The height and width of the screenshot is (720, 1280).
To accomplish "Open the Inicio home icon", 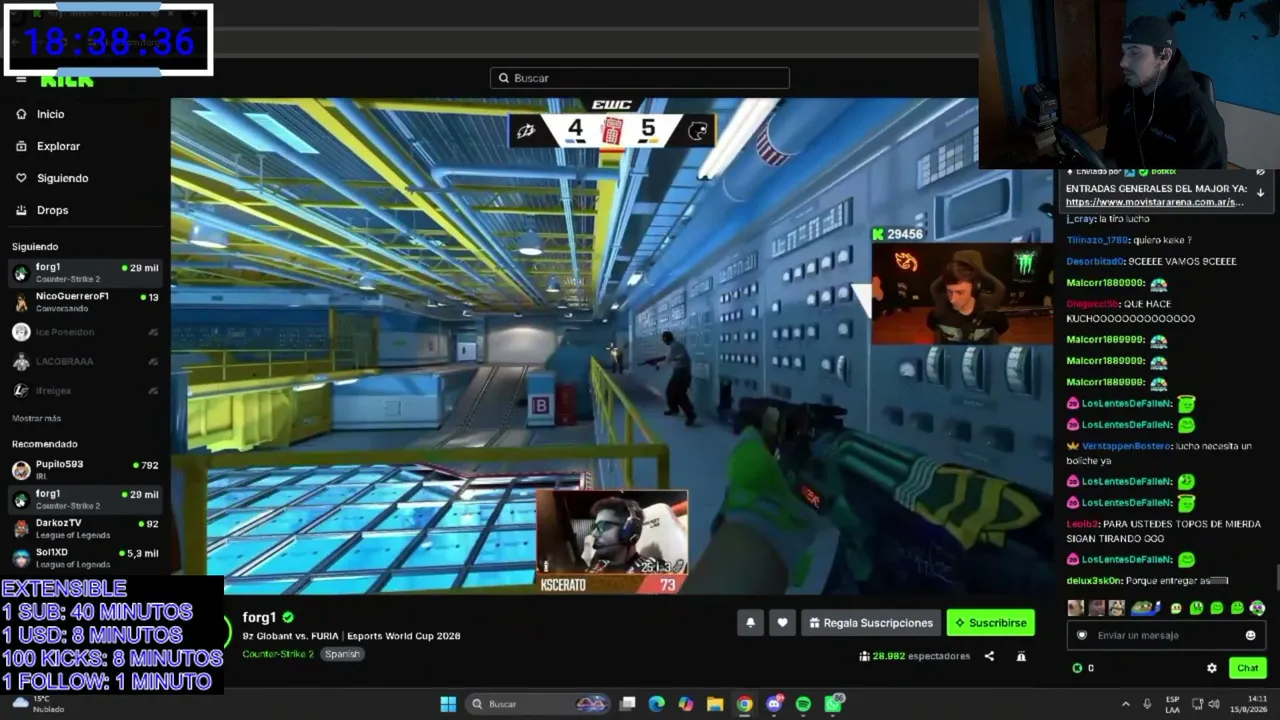I will [x=21, y=114].
